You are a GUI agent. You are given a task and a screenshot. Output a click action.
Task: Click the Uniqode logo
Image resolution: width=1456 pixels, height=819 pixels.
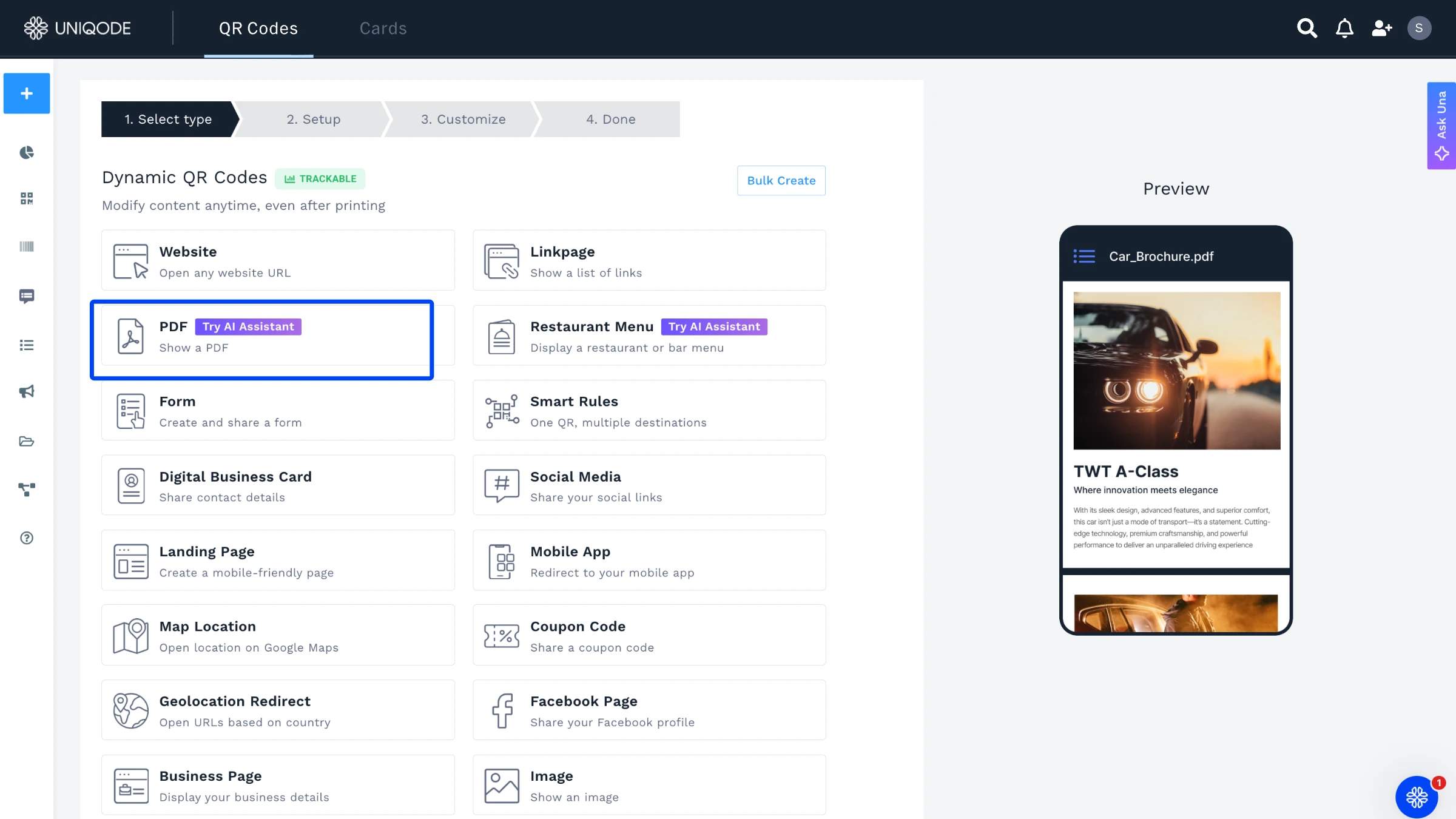click(77, 28)
